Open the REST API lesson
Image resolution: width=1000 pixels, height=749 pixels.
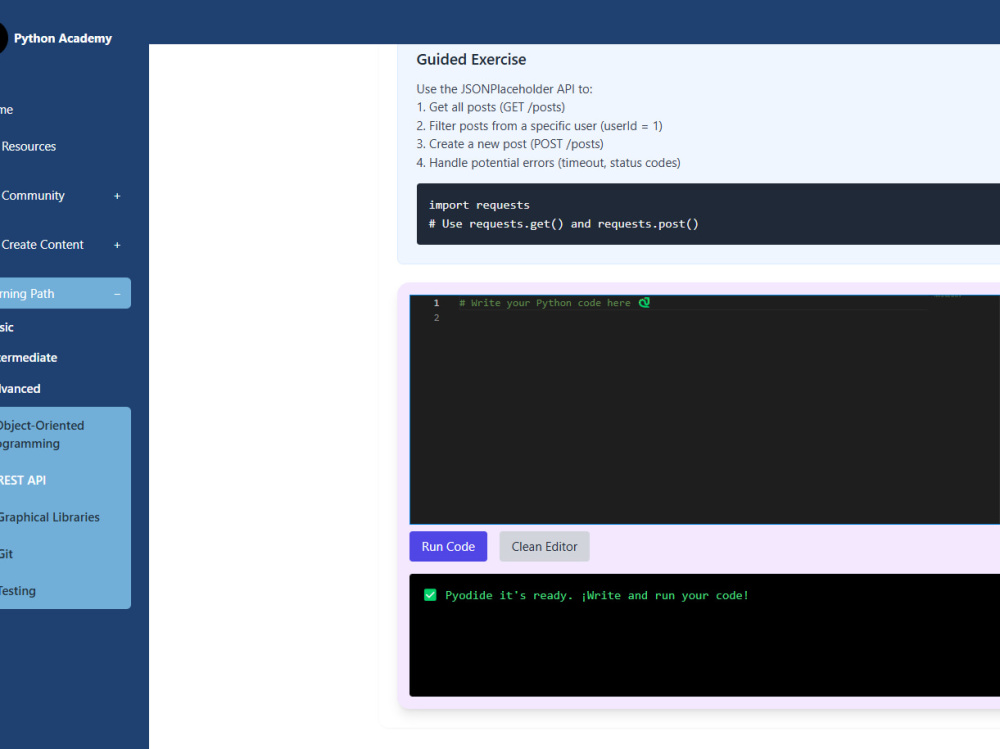click(23, 480)
